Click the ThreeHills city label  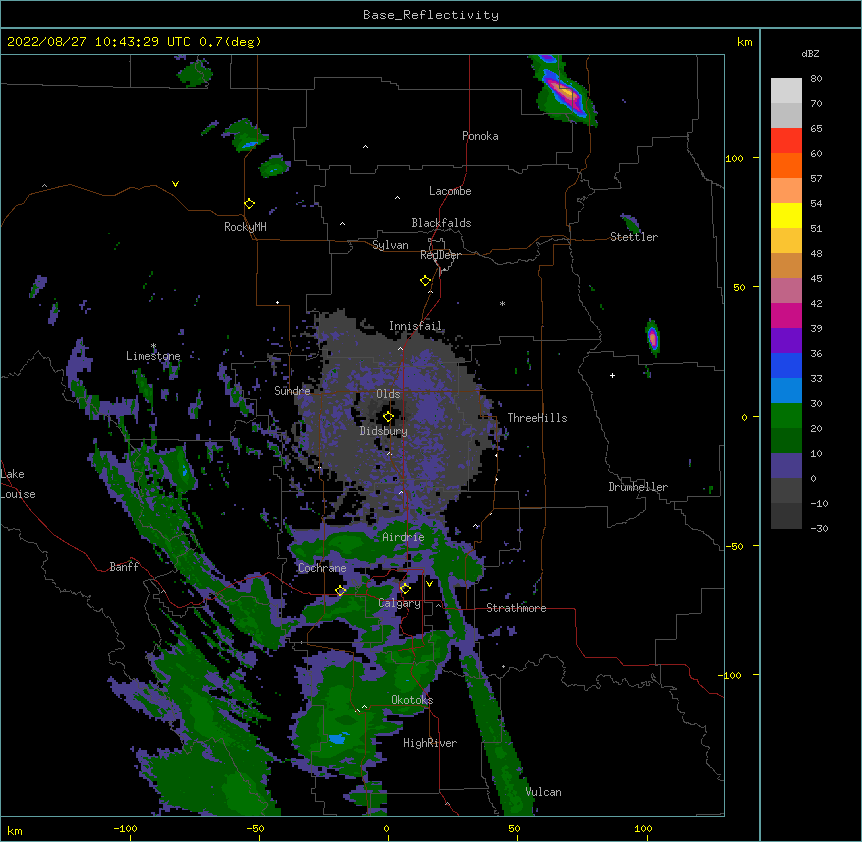click(x=537, y=418)
